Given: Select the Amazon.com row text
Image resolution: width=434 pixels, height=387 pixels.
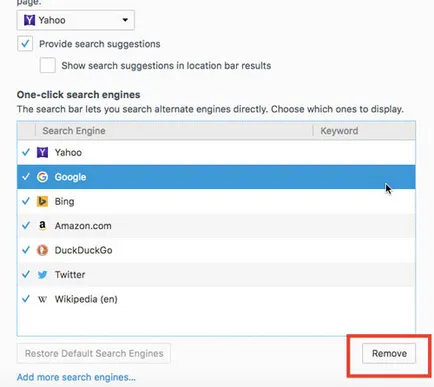Looking at the screenshot, I should tap(83, 226).
